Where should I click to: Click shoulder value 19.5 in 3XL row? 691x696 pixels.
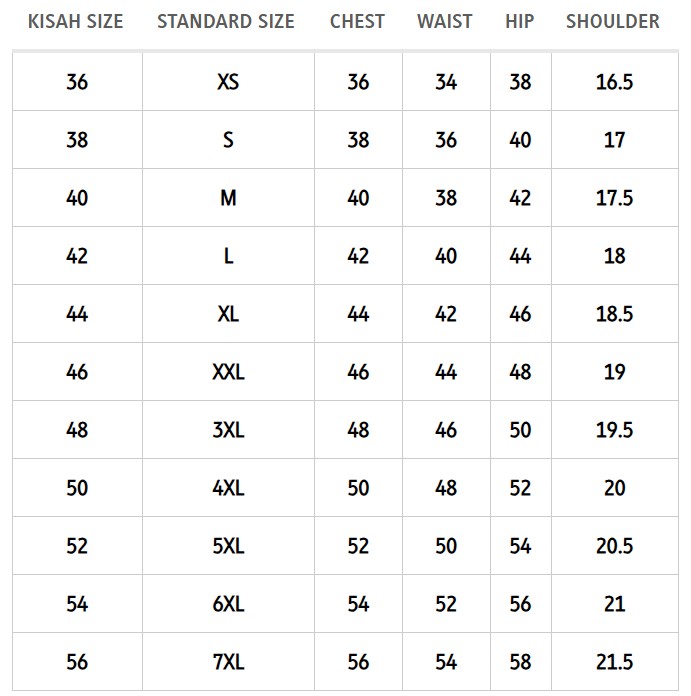(x=614, y=430)
